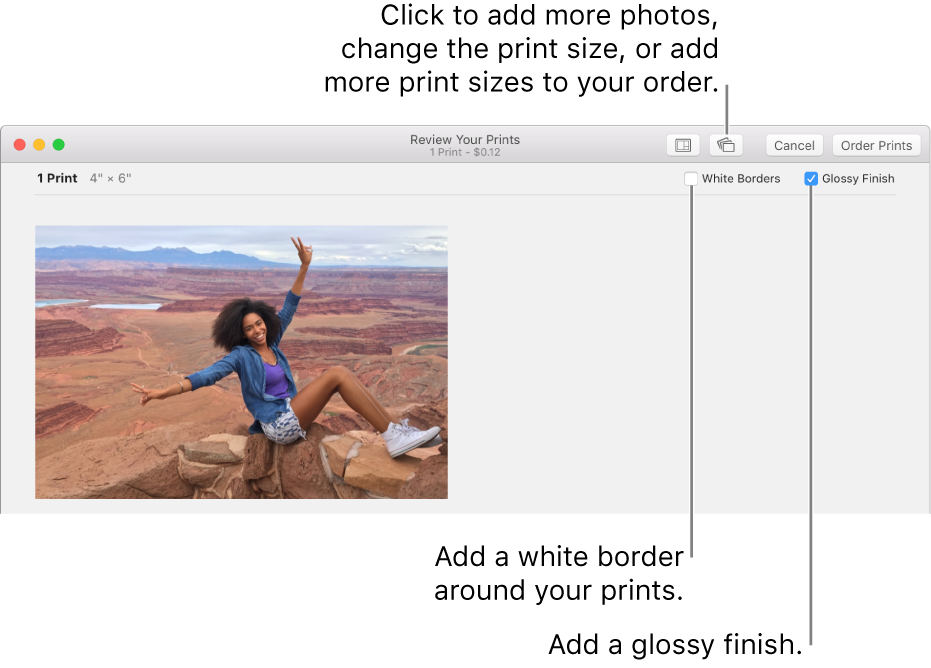The height and width of the screenshot is (668, 931).
Task: Disable the Glossy Finish option
Action: 810,178
